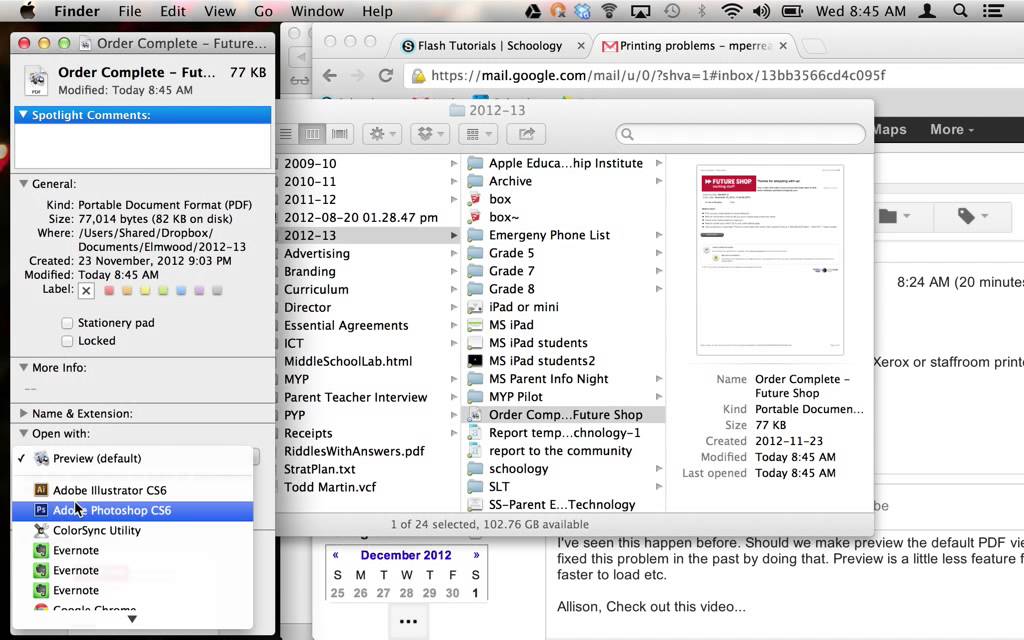This screenshot has width=1024, height=640.
Task: Select the no-label X option
Action: point(86,291)
